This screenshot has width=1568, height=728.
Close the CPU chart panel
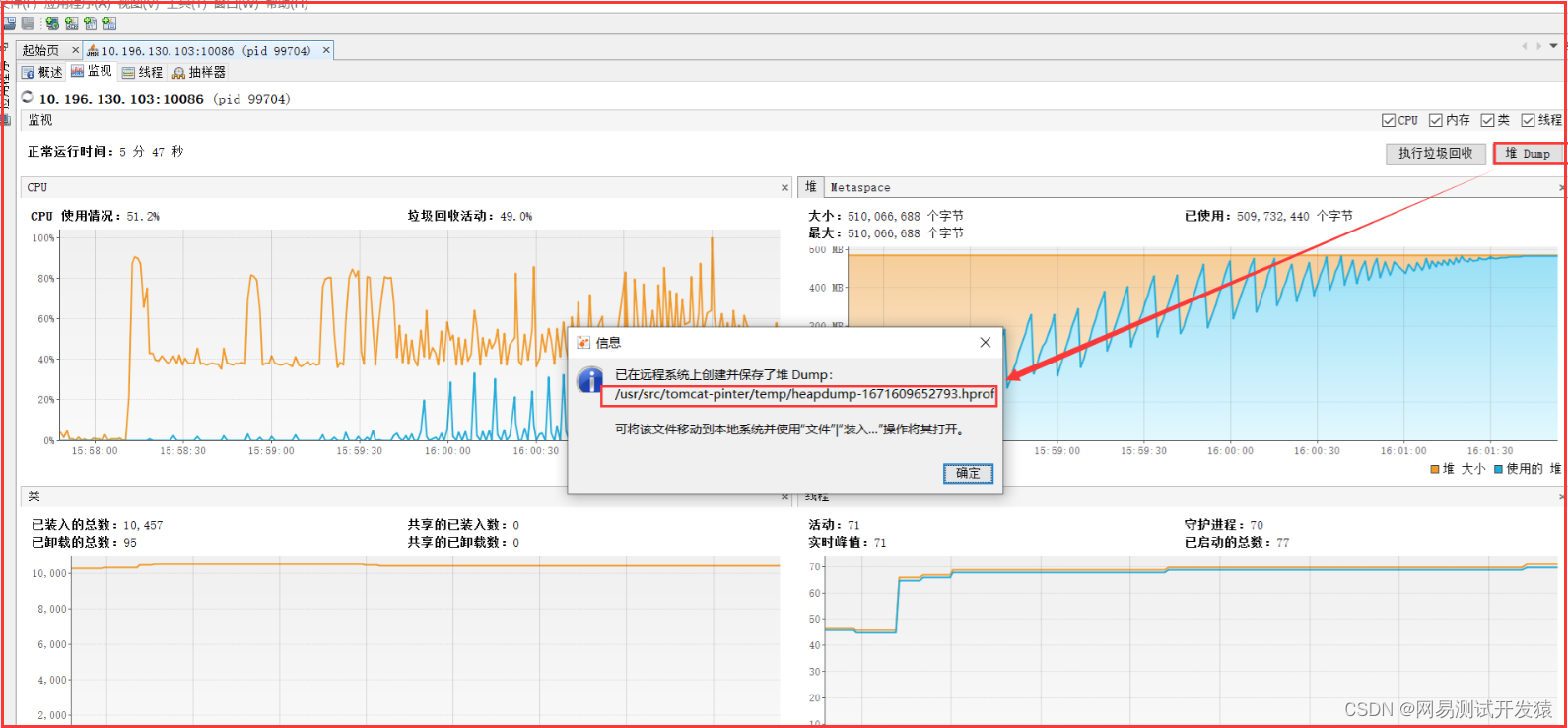784,187
